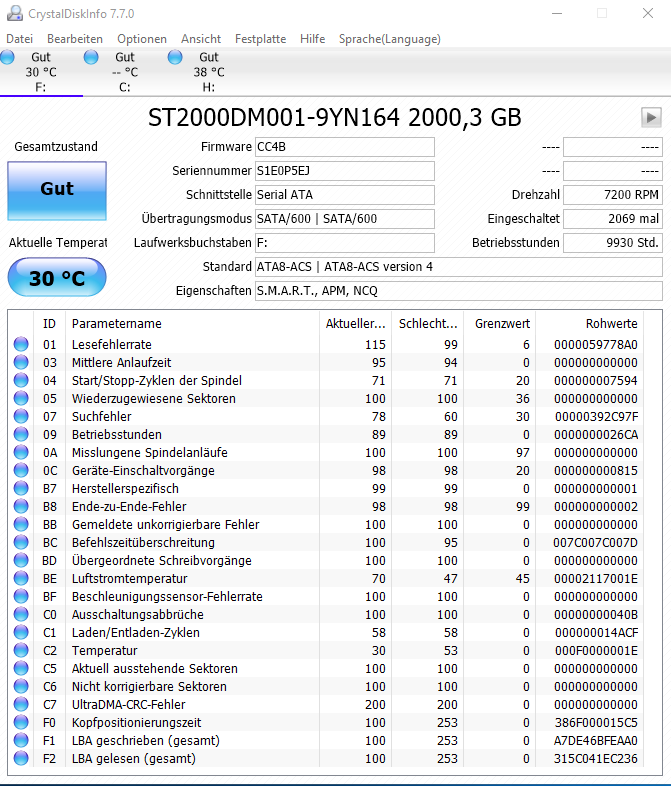Click status icon for Ende-zu-Ende-Fehler
Screen dimensions: 671x786
21,507
